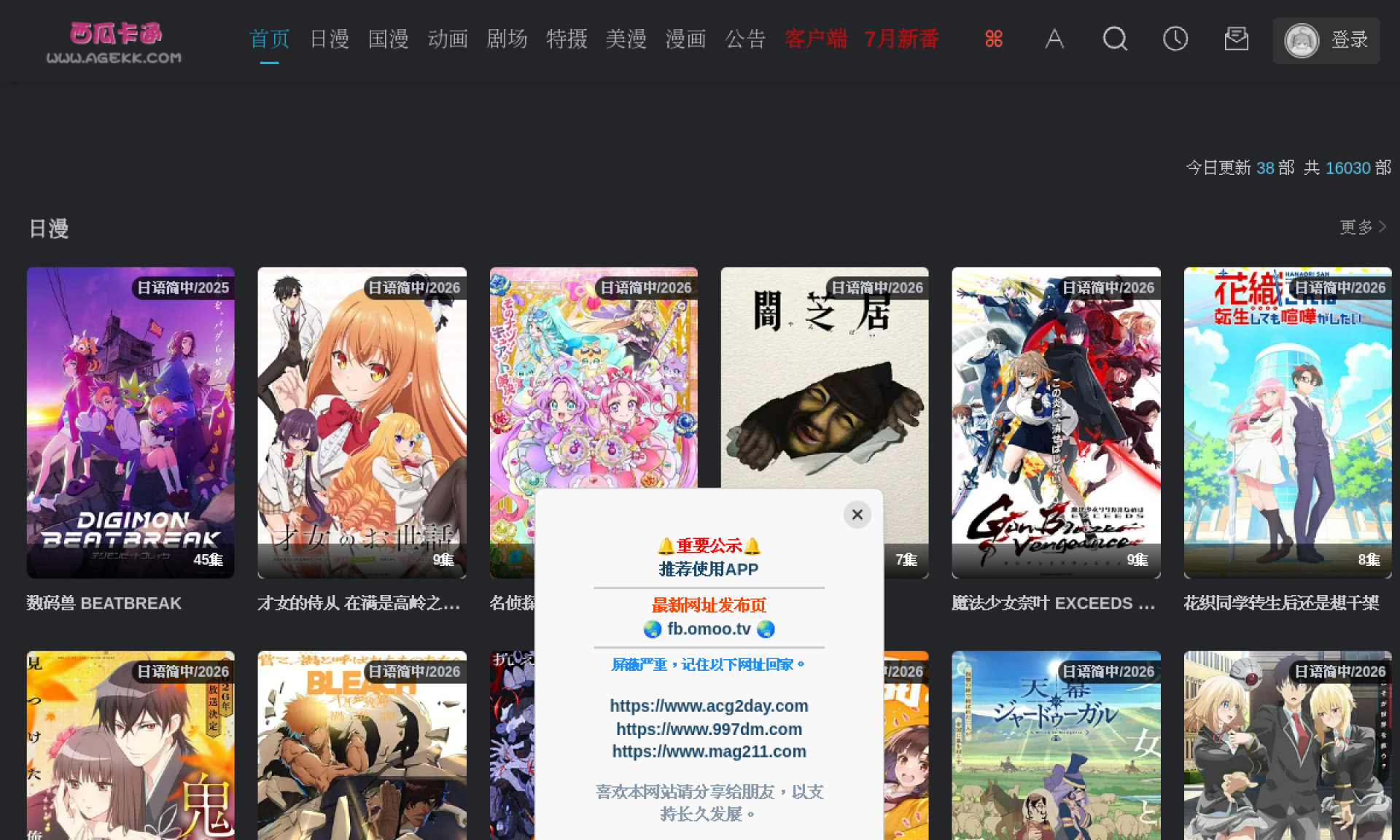Click the title 魔法少女奈叶 EXCEEDS
The height and width of the screenshot is (840, 1400).
click(x=1053, y=603)
